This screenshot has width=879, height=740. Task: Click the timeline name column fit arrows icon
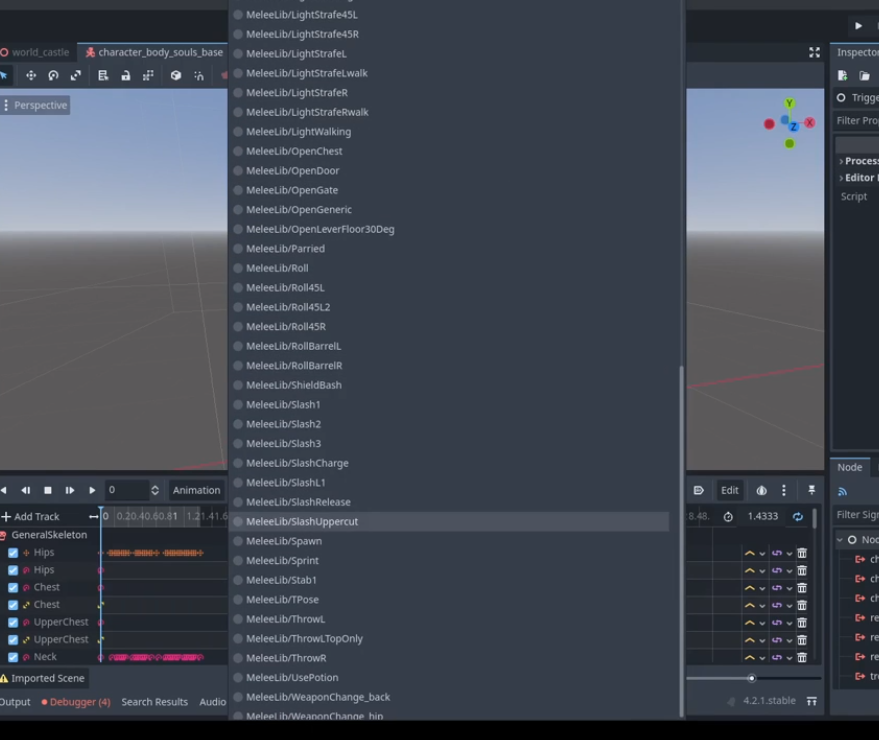(94, 517)
